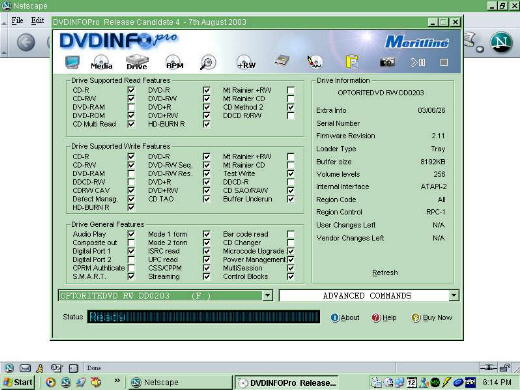Select the Drive info toolbar icon
Screen dimensions: 520x390
(x=137, y=62)
